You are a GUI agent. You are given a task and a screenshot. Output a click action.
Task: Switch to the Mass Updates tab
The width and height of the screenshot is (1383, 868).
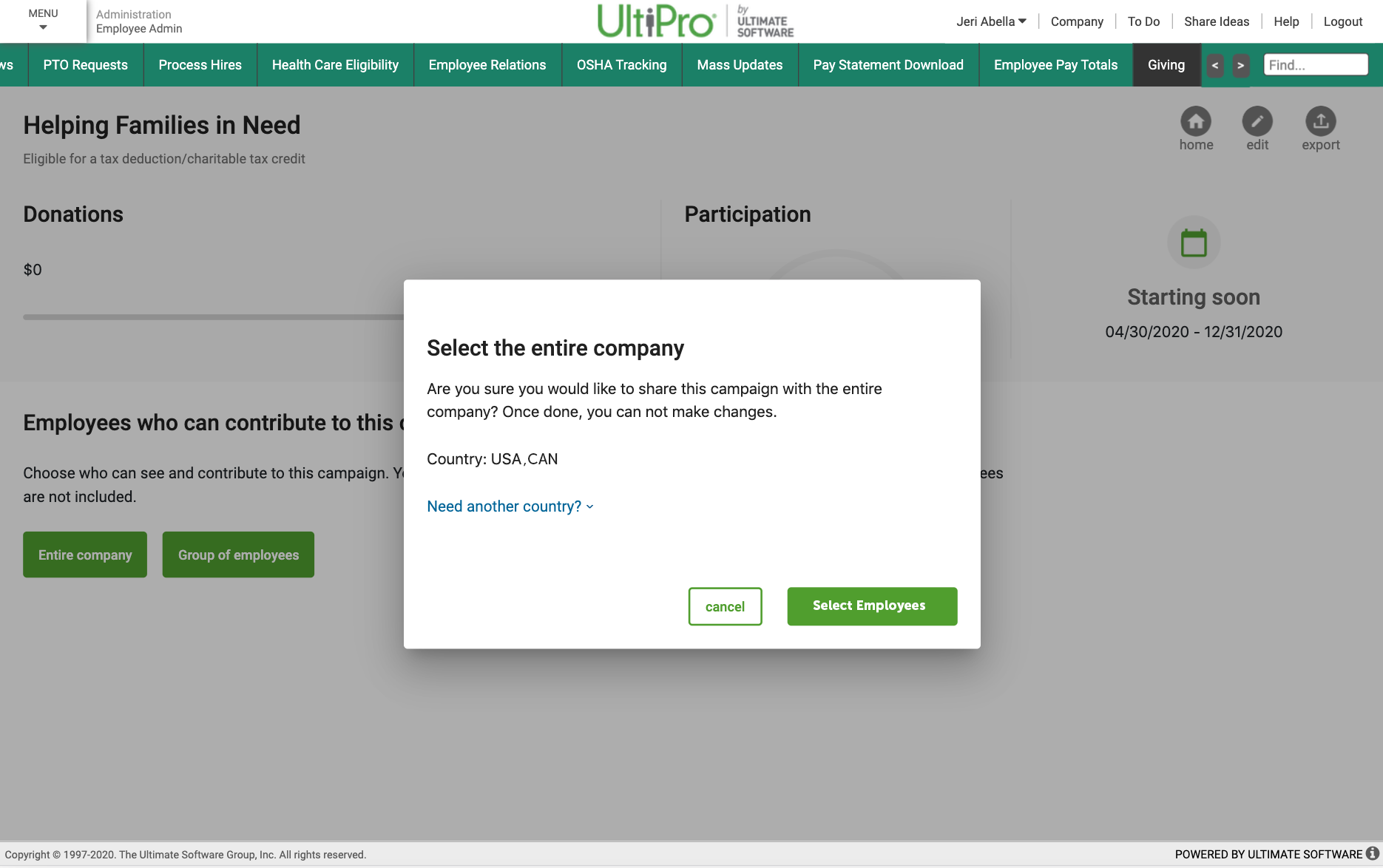click(740, 64)
